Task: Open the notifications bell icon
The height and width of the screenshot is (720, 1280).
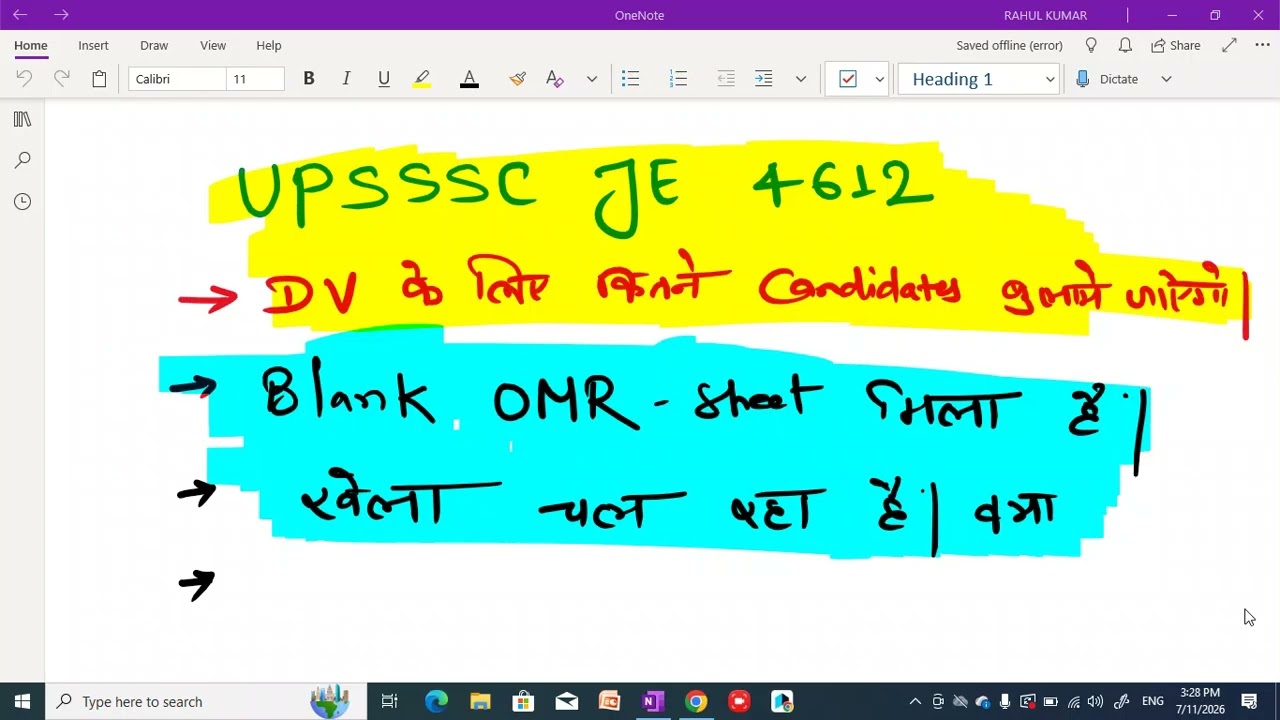Action: pyautogui.click(x=1125, y=45)
